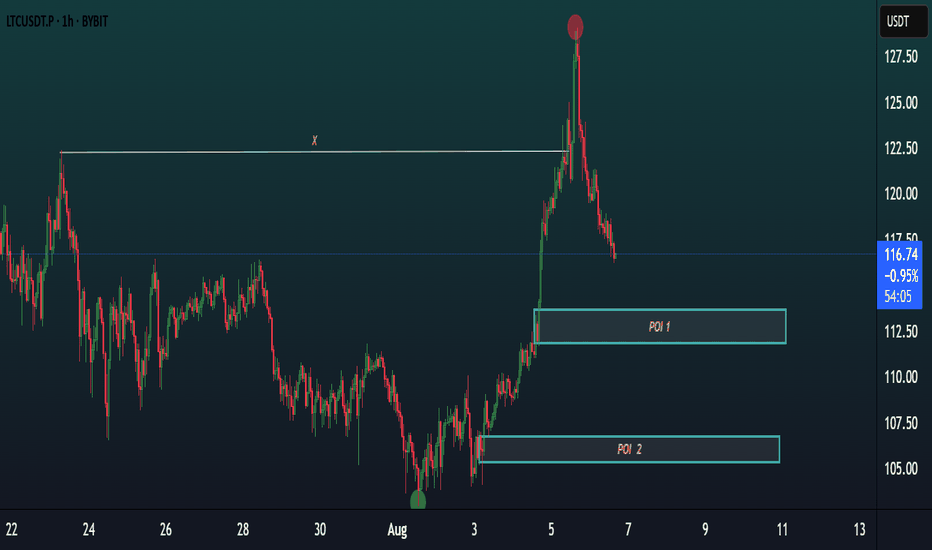Click the -0.95% change value
The width and height of the screenshot is (932, 550).
click(901, 276)
